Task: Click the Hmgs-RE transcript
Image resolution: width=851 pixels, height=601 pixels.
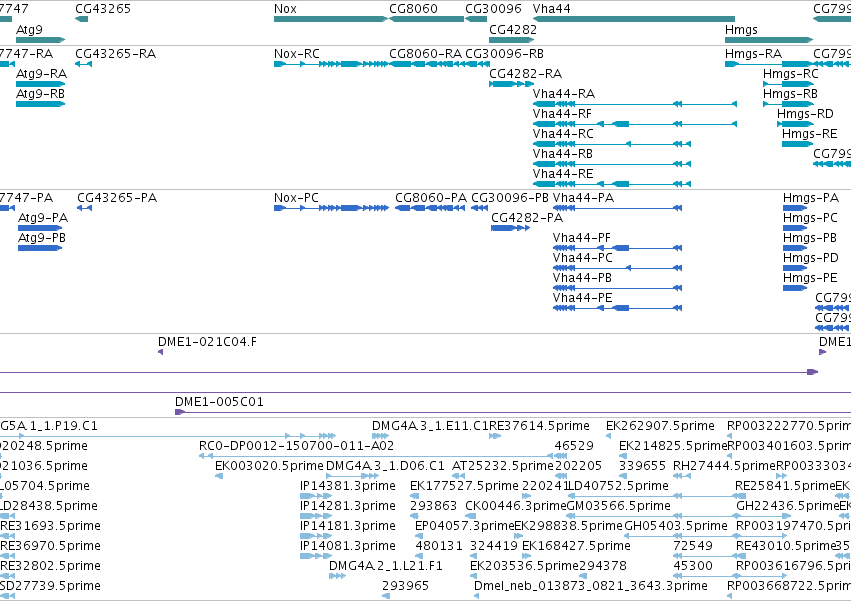Action: point(797,144)
